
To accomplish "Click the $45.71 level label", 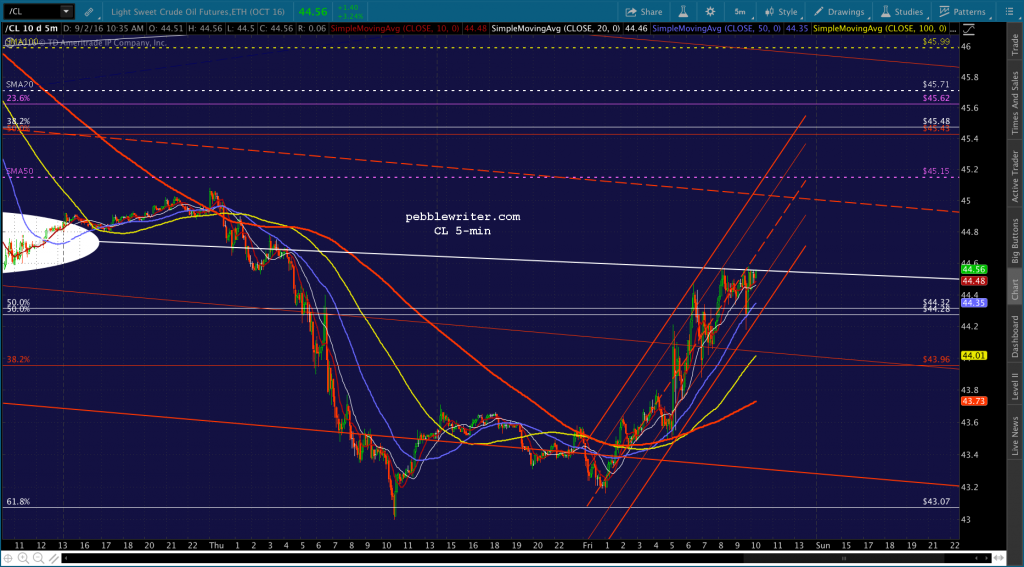I will pyautogui.click(x=936, y=85).
